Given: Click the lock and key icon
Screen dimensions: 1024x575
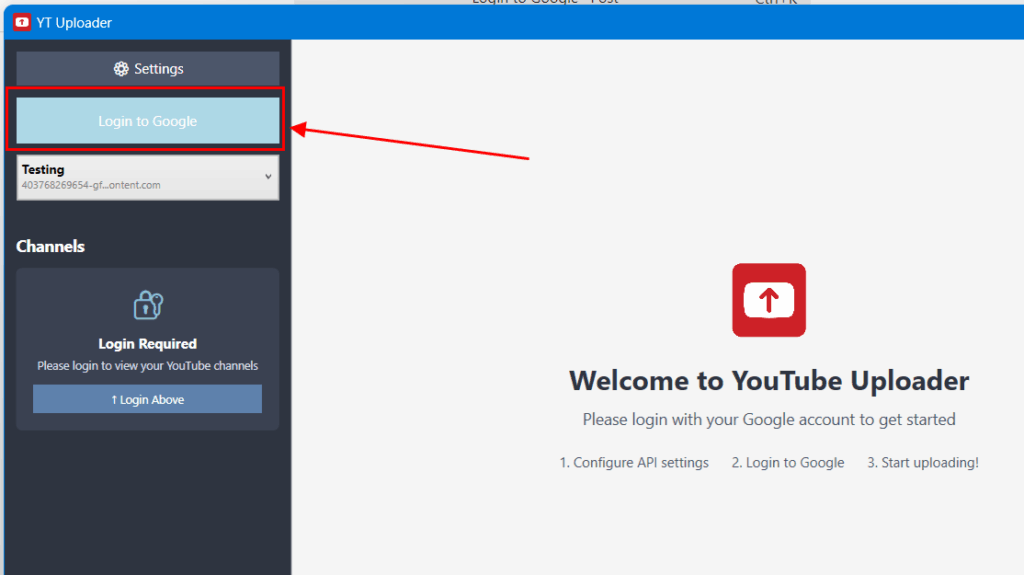Looking at the screenshot, I should coord(148,304).
